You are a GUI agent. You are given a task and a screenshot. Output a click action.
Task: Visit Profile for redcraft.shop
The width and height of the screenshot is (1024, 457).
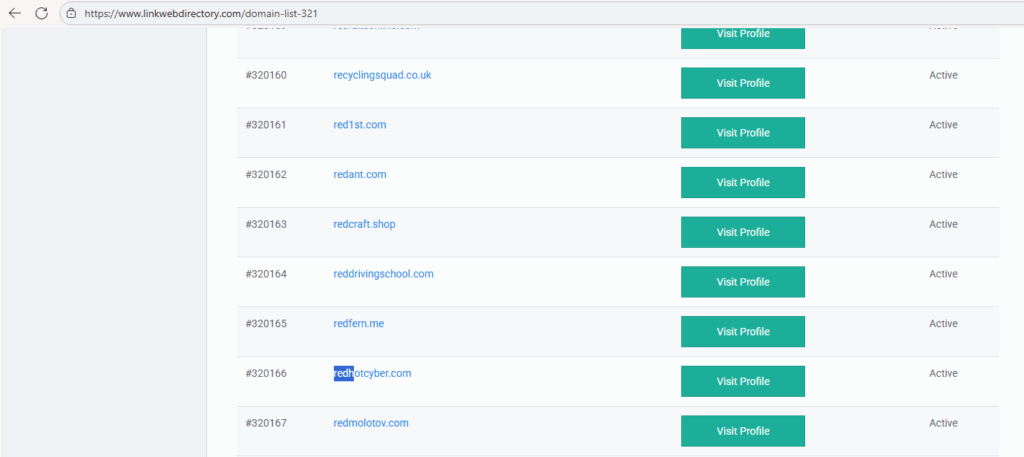coord(743,232)
